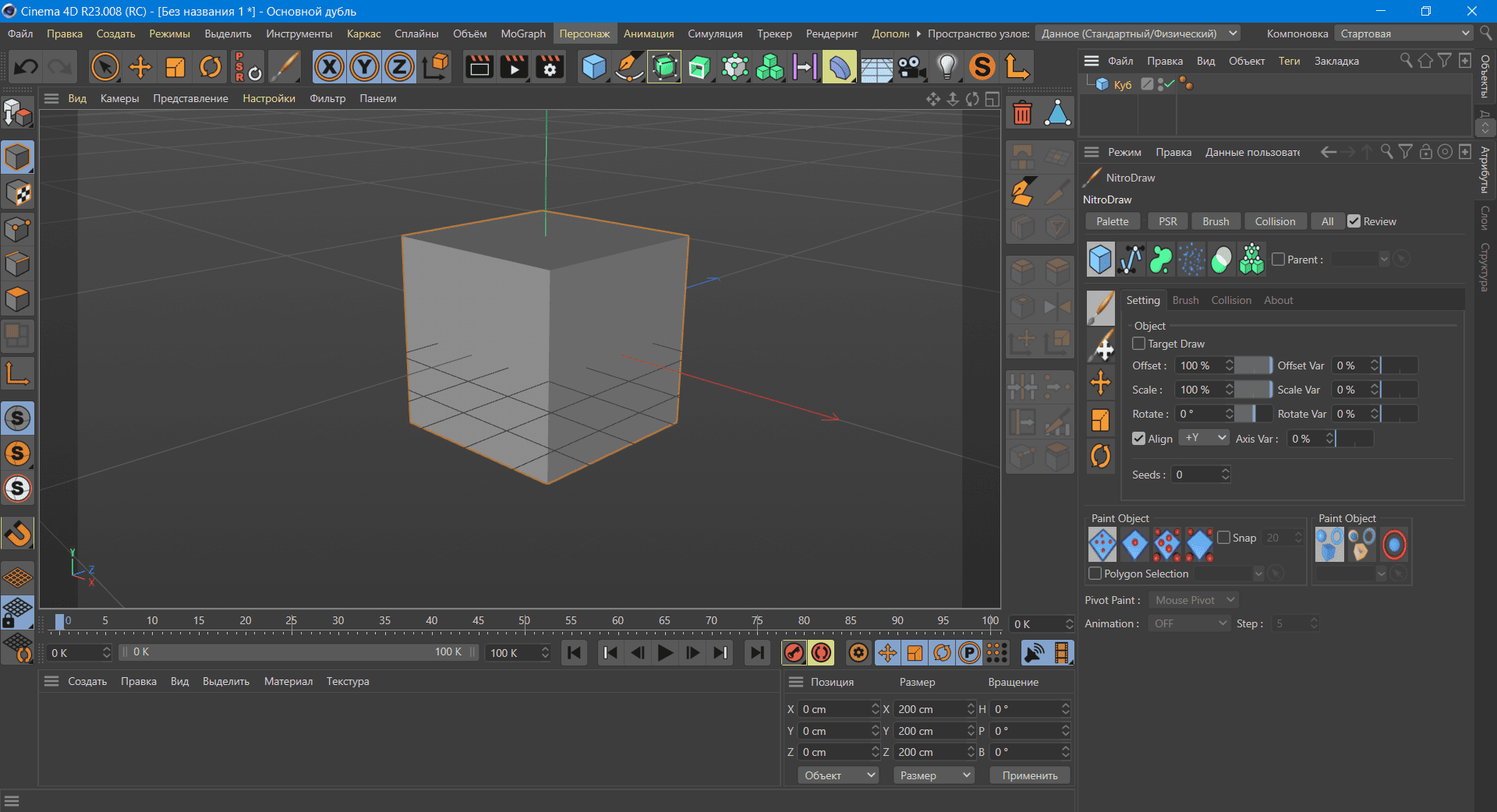
Task: Click the Rotate slider bar
Action: click(x=1253, y=414)
